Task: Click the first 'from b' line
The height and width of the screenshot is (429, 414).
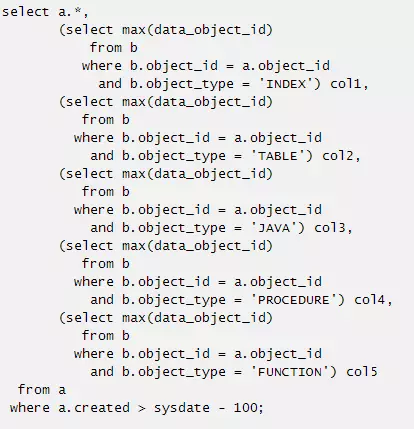Action: 114,48
